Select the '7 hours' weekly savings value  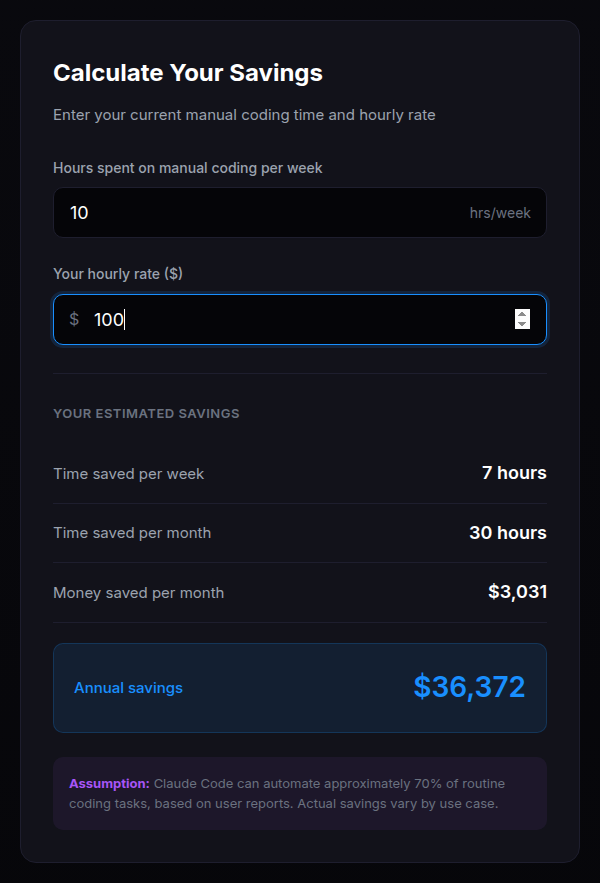coord(513,473)
